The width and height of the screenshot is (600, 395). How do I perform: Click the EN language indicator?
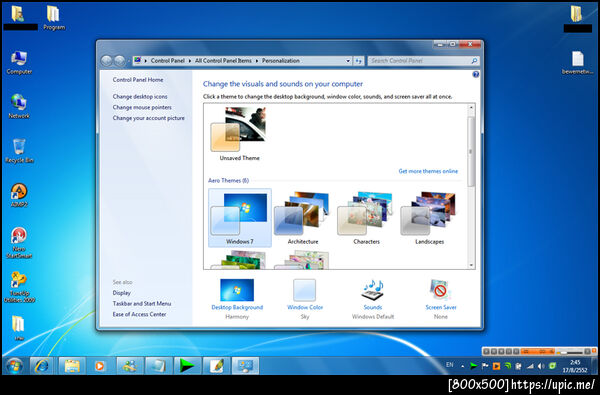click(x=450, y=365)
